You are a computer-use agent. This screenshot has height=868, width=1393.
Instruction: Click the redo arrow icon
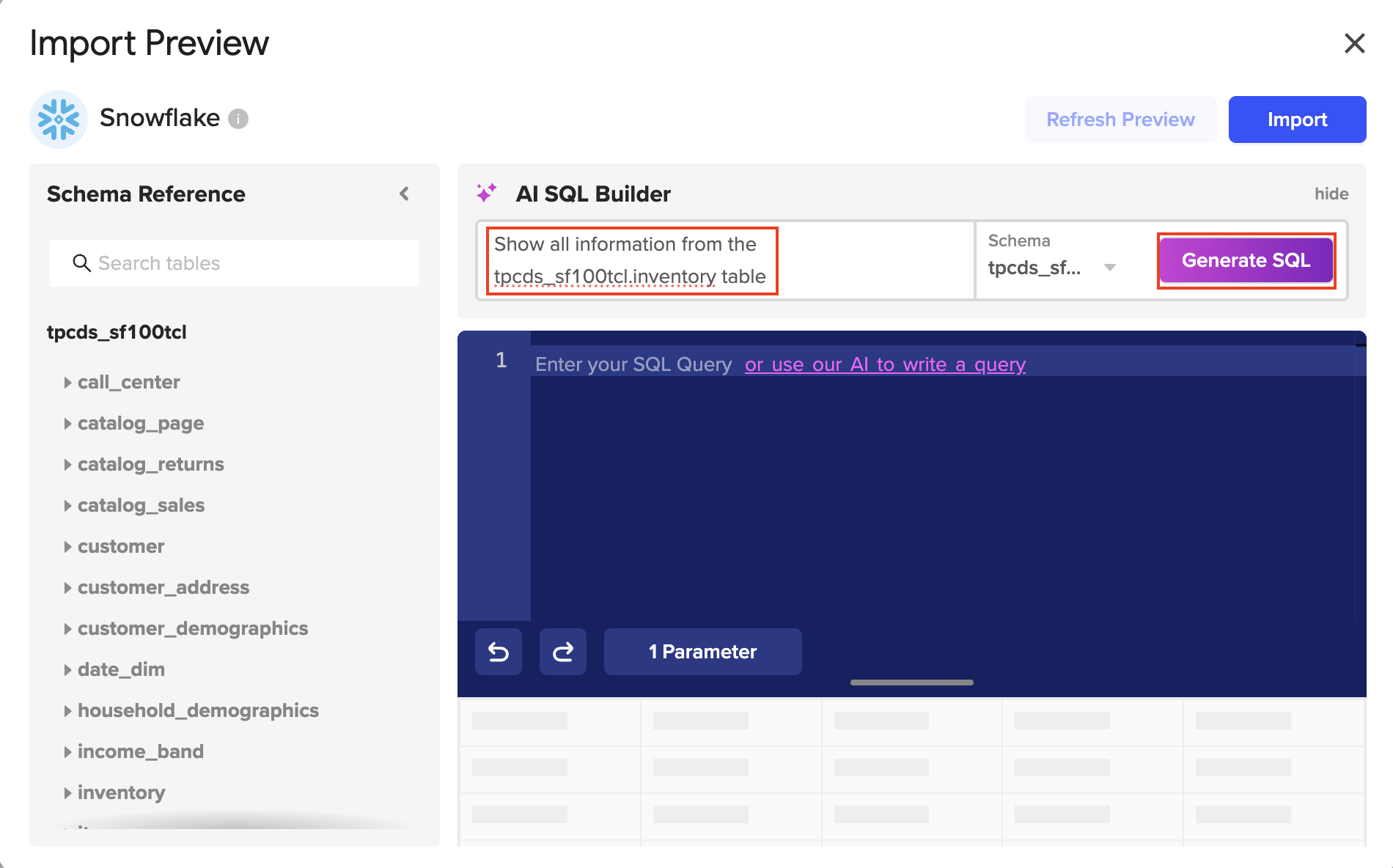pos(563,652)
